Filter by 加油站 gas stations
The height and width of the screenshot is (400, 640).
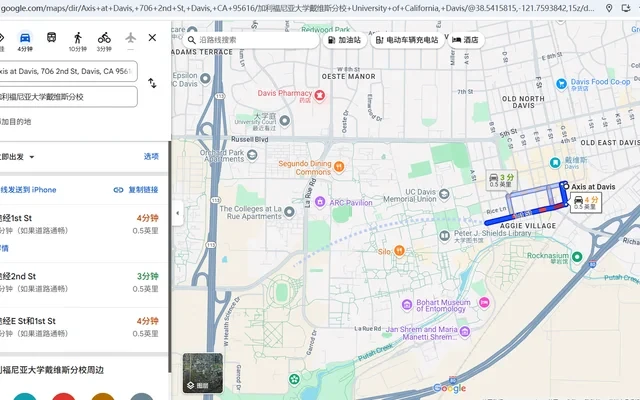[x=345, y=40]
